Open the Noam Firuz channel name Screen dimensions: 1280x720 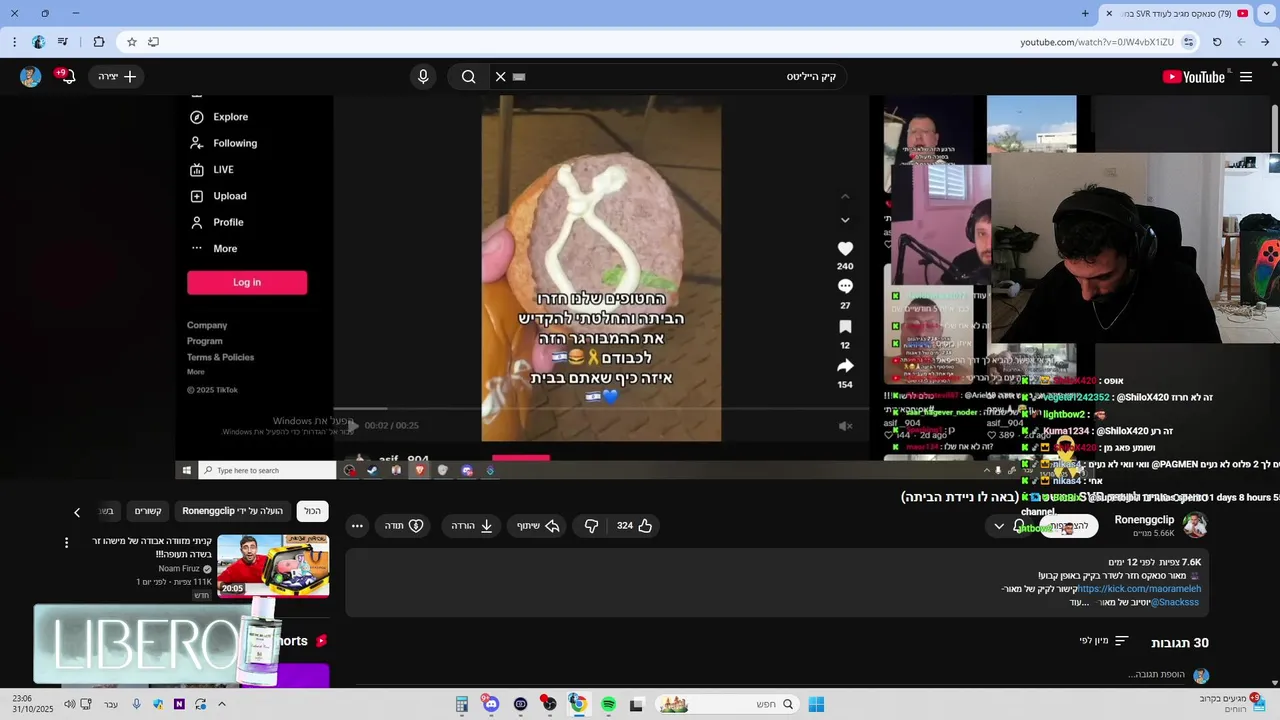pos(179,568)
